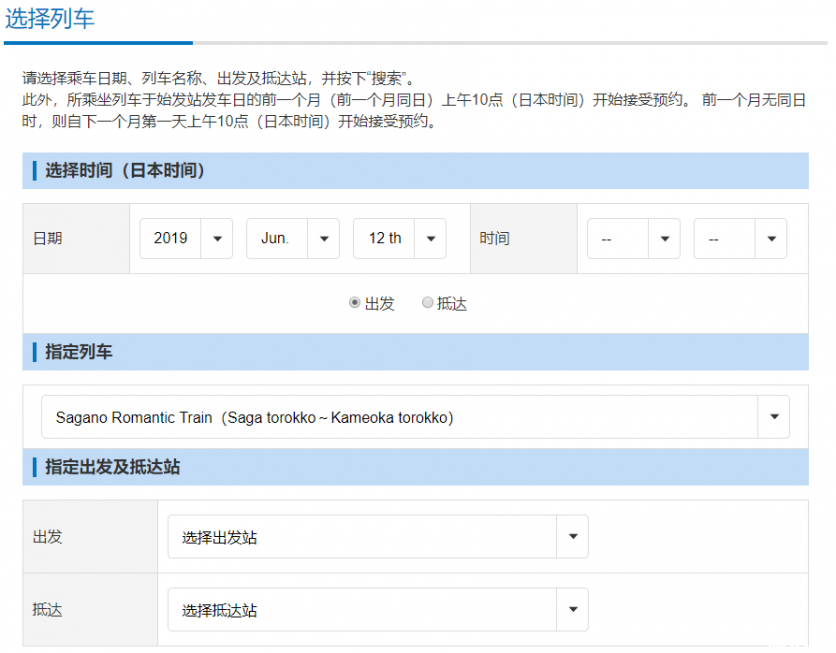836x653 pixels.
Task: Click the 抵达 row label in station table
Action: (90, 609)
